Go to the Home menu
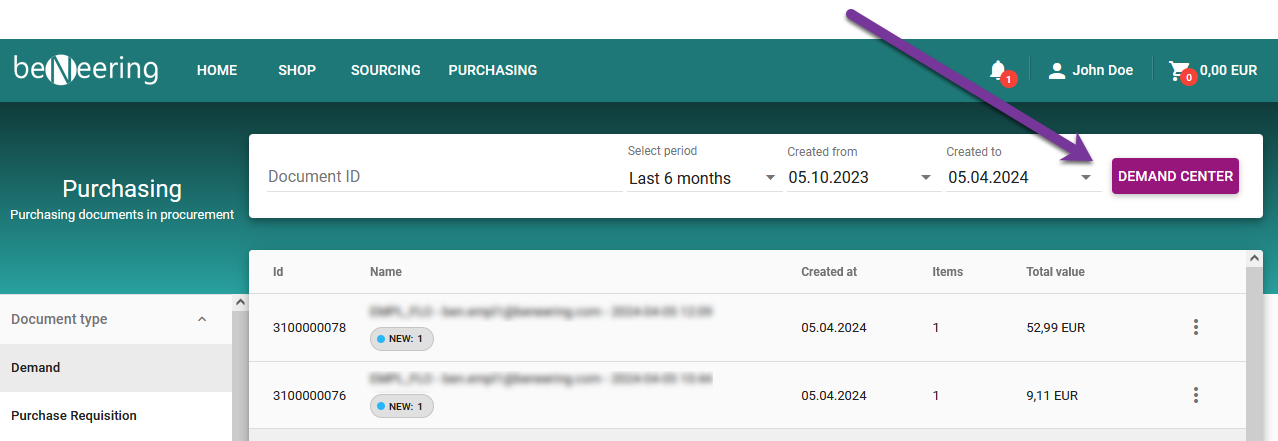The image size is (1278, 441). 217,71
